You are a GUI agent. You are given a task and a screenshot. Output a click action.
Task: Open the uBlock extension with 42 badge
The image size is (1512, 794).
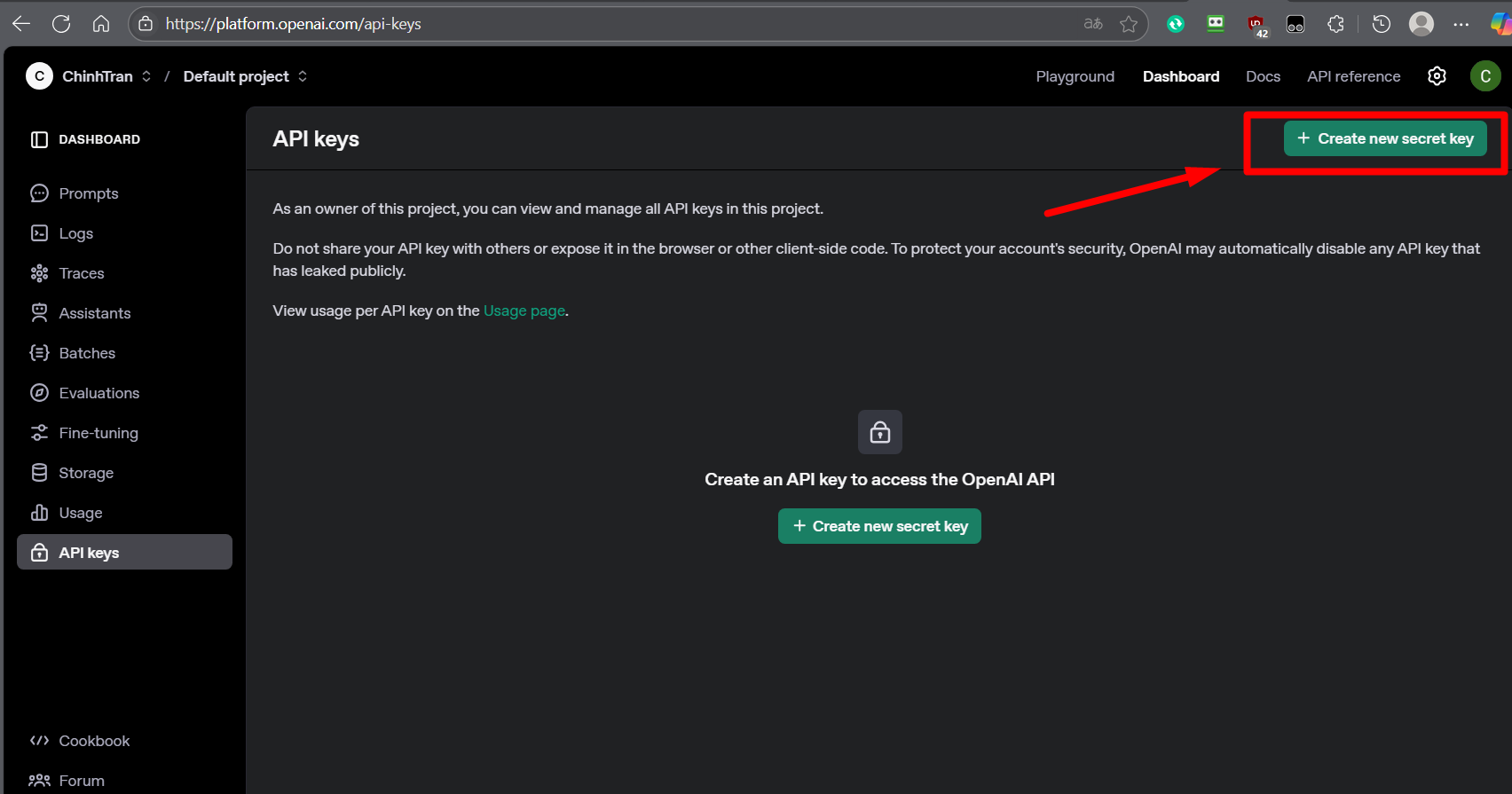point(1256,26)
